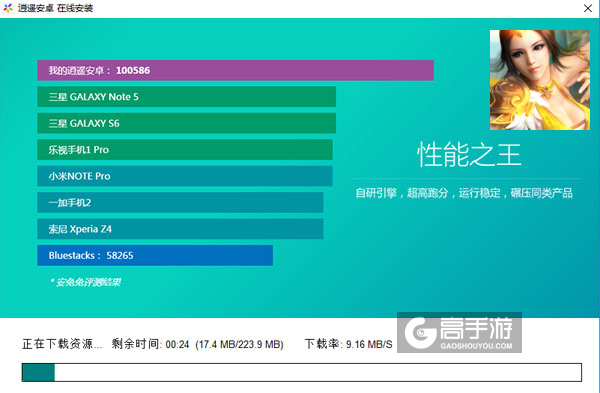The height and width of the screenshot is (393, 600).
Task: Close the online installer window
Action: coord(588,8)
